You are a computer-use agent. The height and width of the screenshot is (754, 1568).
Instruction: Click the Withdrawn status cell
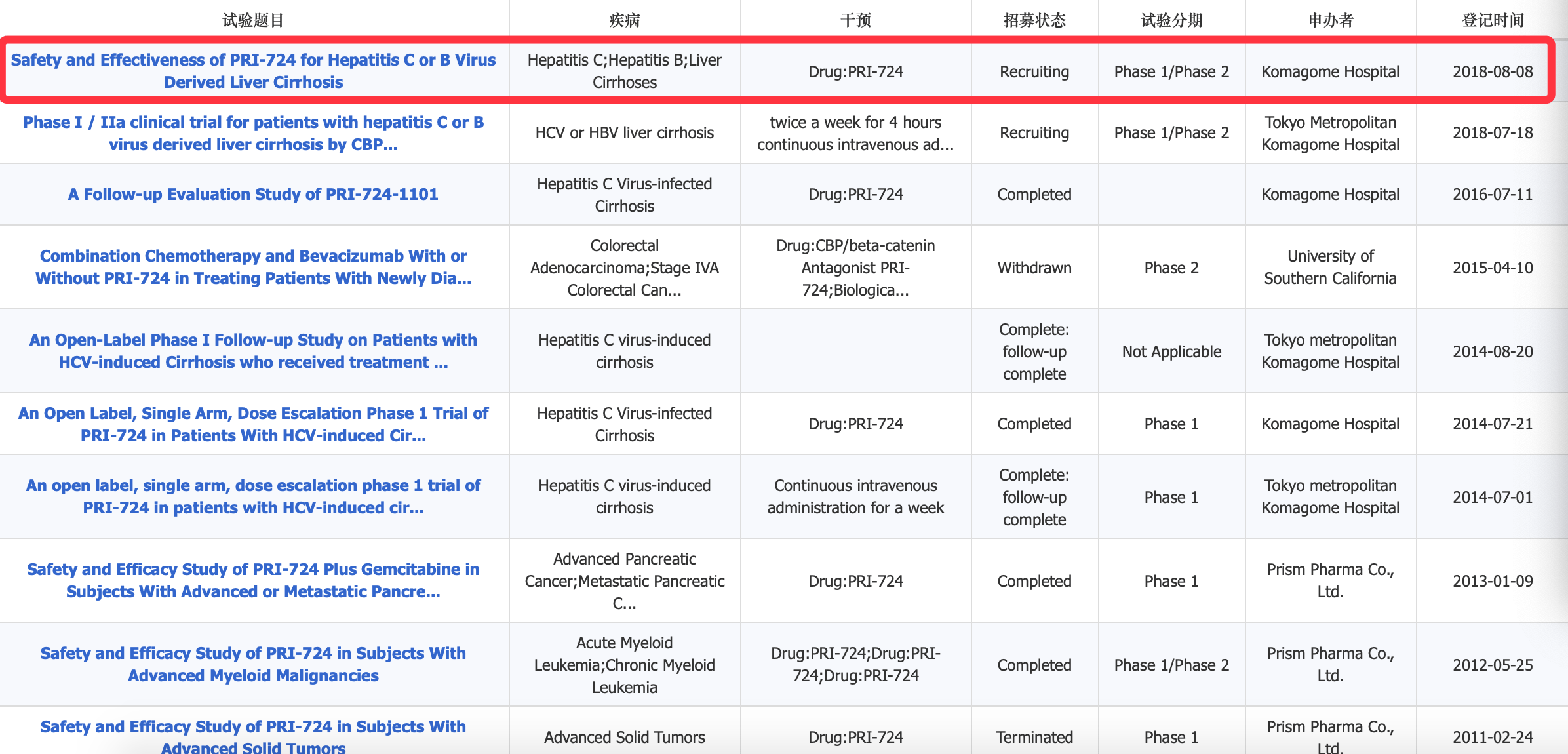pyautogui.click(x=1034, y=268)
